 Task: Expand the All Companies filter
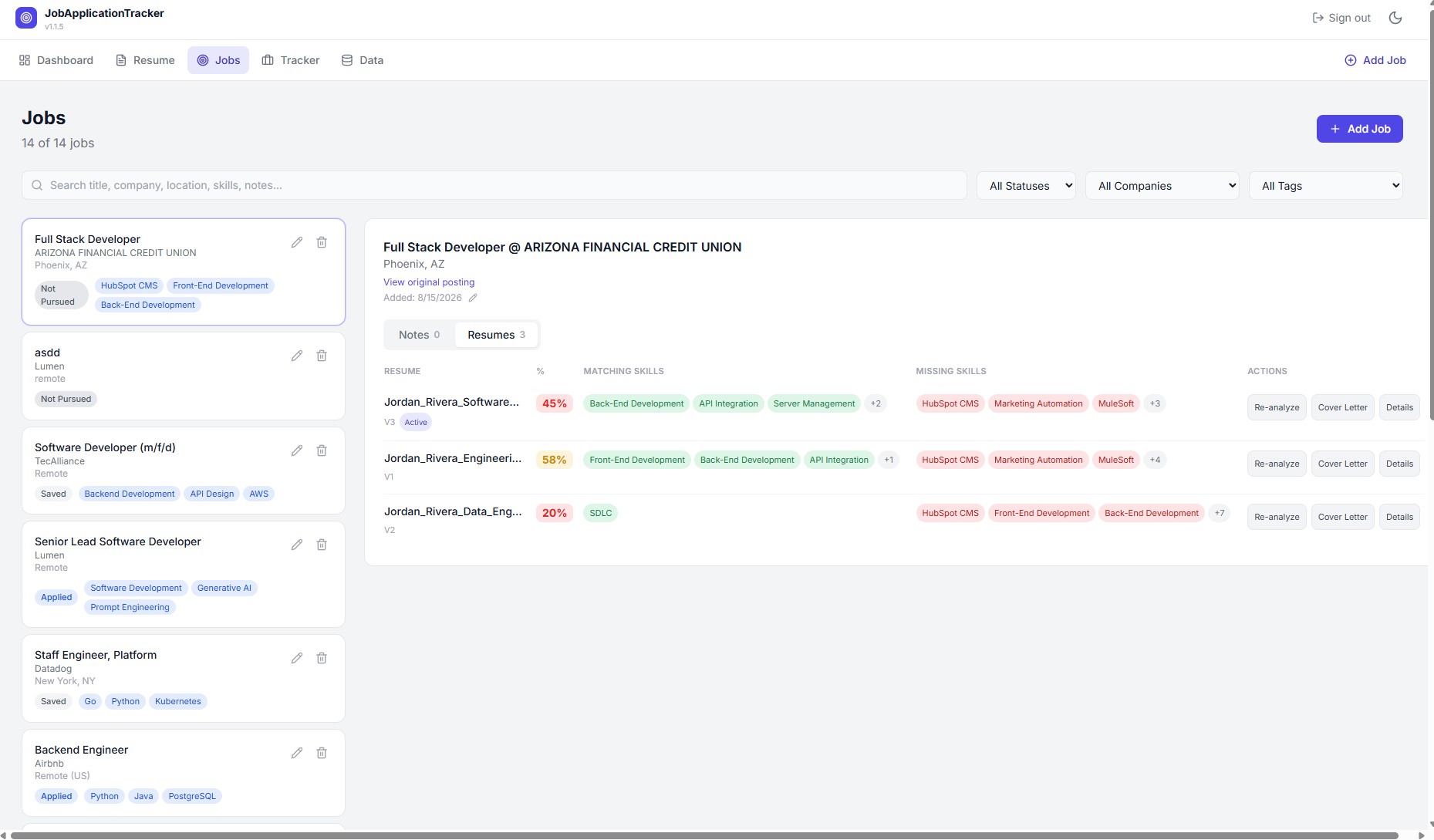(x=1162, y=186)
